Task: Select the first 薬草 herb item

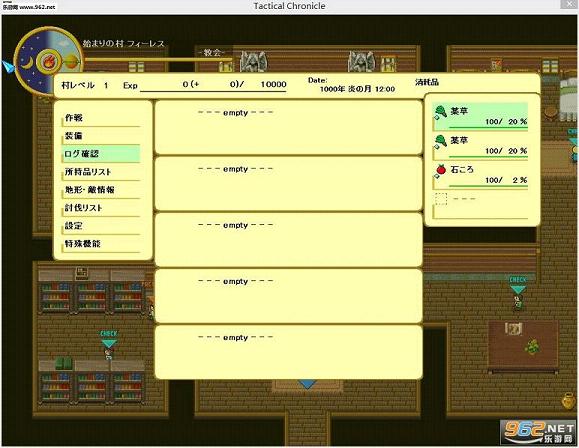Action: tap(480, 116)
